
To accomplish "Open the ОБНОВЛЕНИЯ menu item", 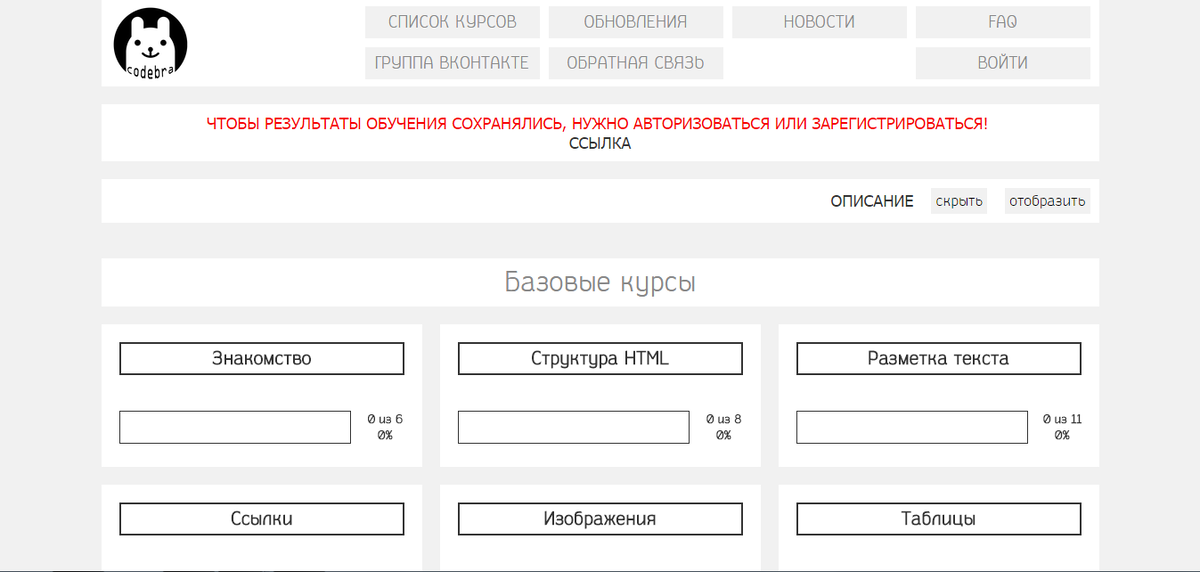I will 635,22.
